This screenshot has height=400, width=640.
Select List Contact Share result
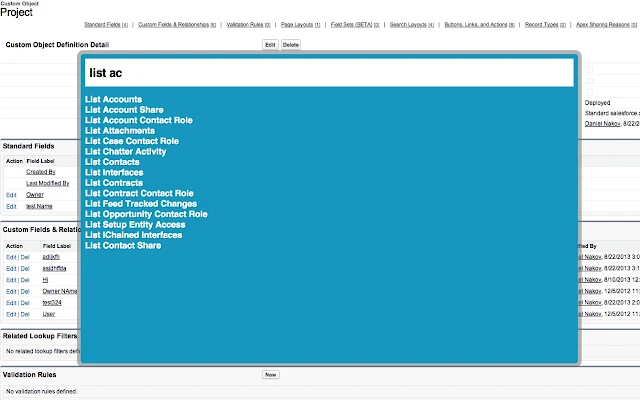[123, 245]
